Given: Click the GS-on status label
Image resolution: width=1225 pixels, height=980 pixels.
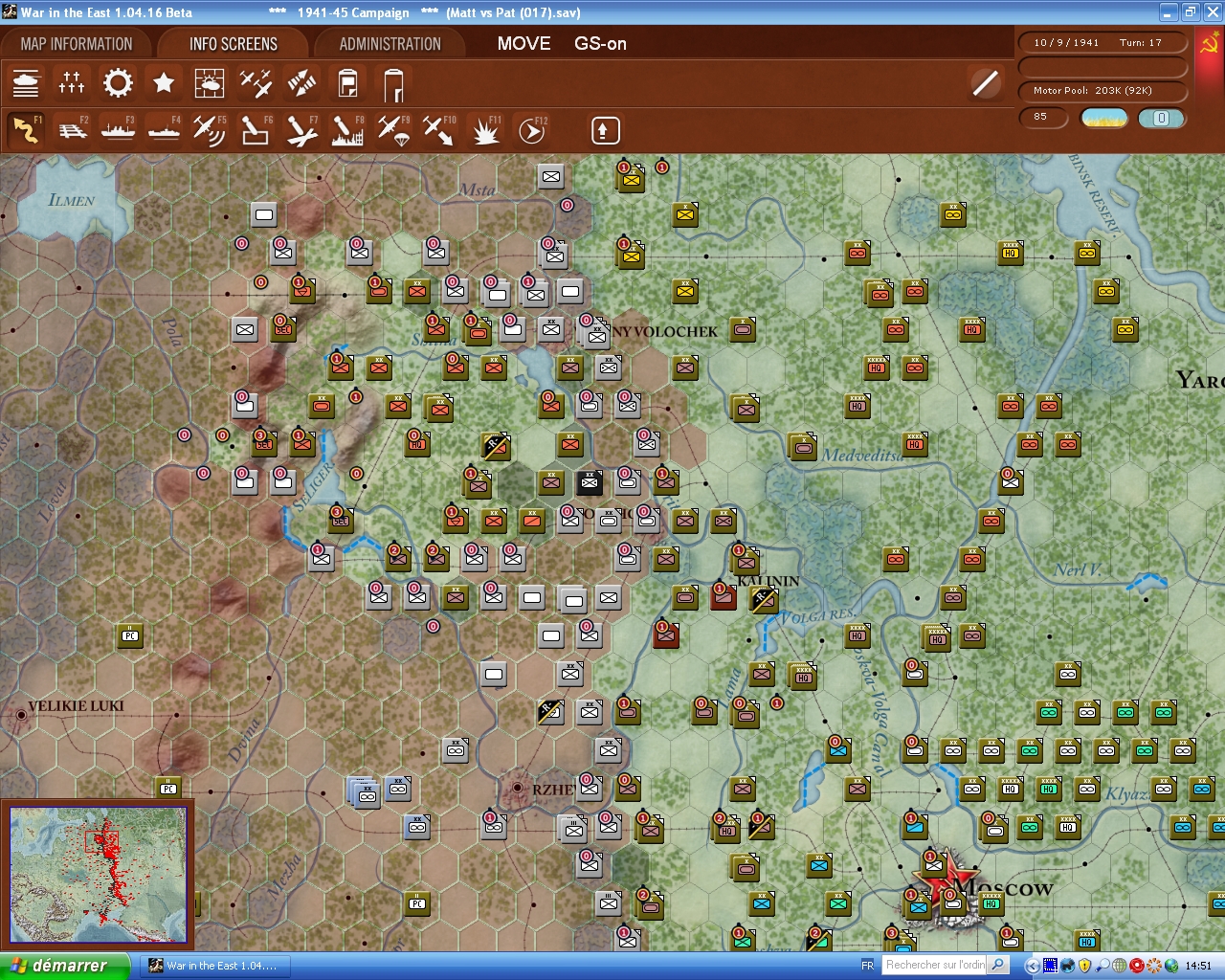Looking at the screenshot, I should coord(600,44).
